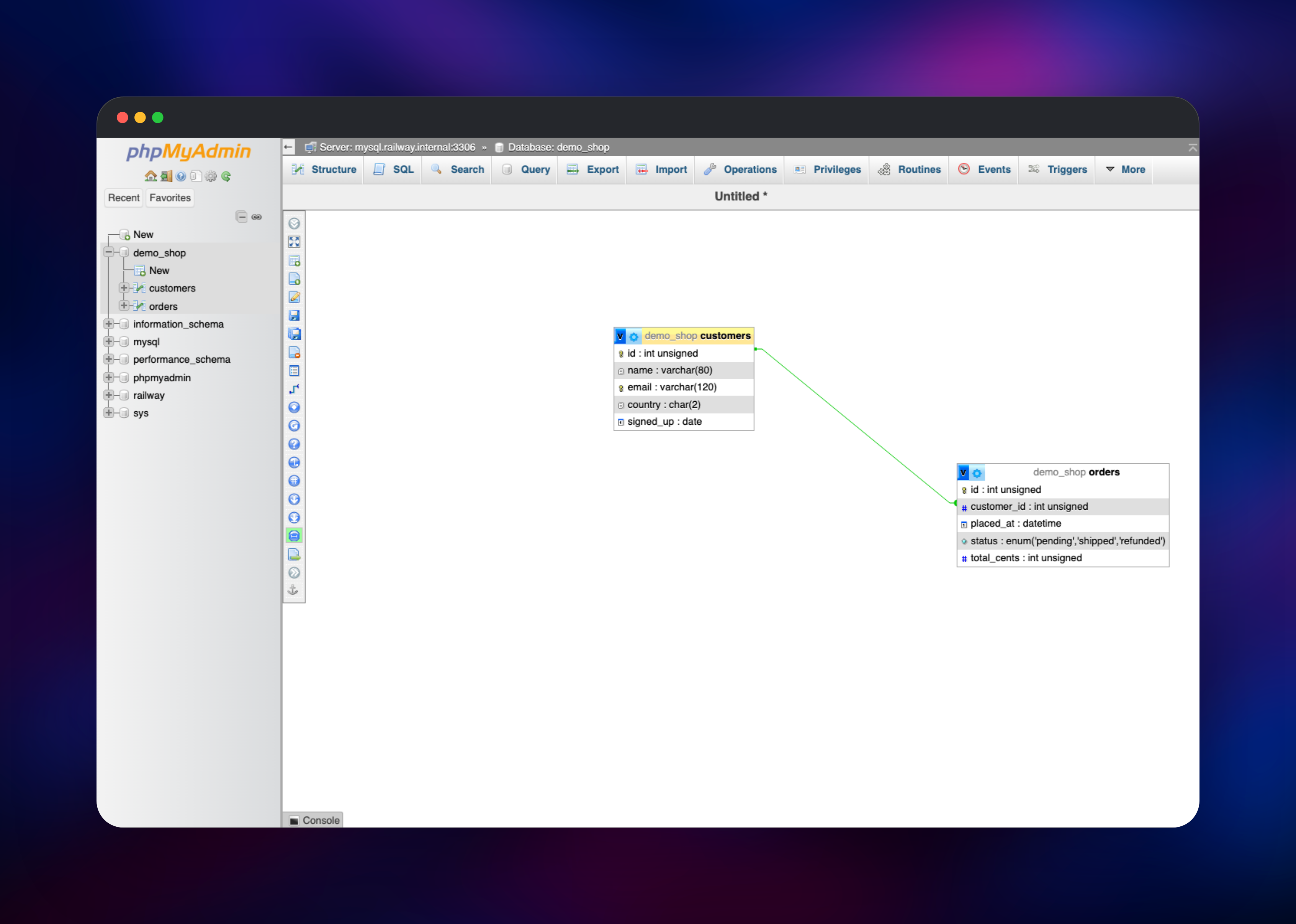Open the More dropdown tab
This screenshot has width=1296, height=924.
1125,170
